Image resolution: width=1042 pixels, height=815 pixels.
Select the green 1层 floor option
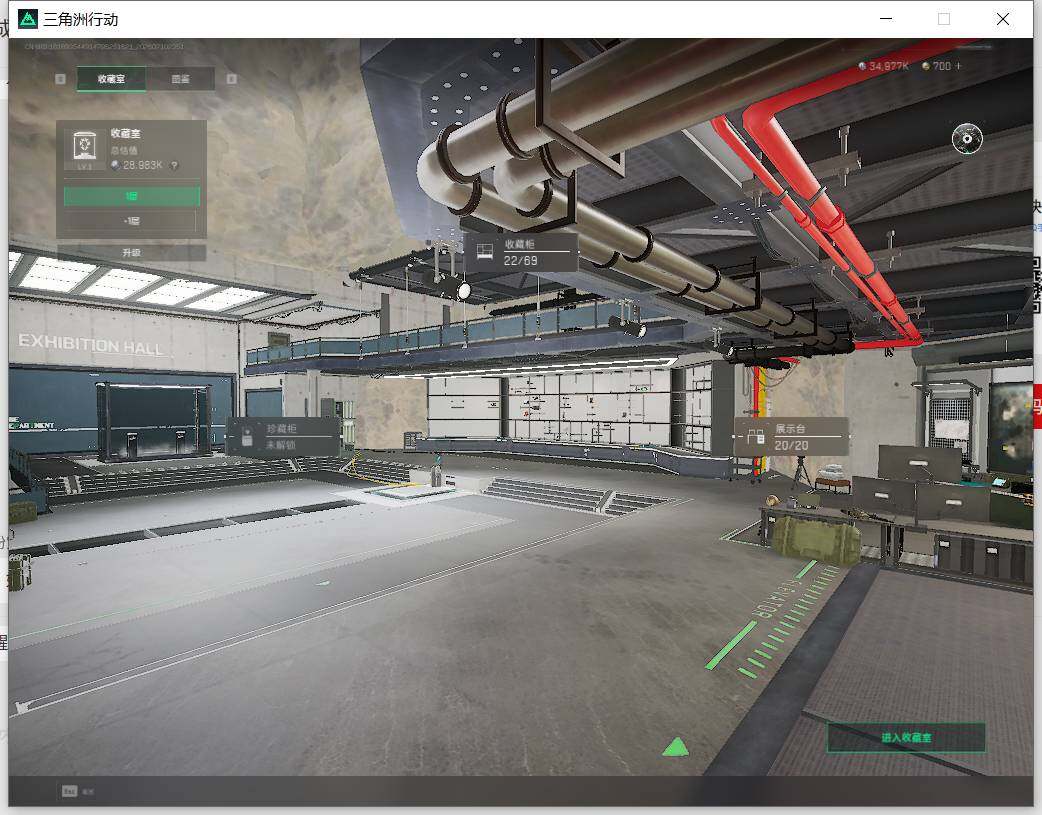coord(132,196)
